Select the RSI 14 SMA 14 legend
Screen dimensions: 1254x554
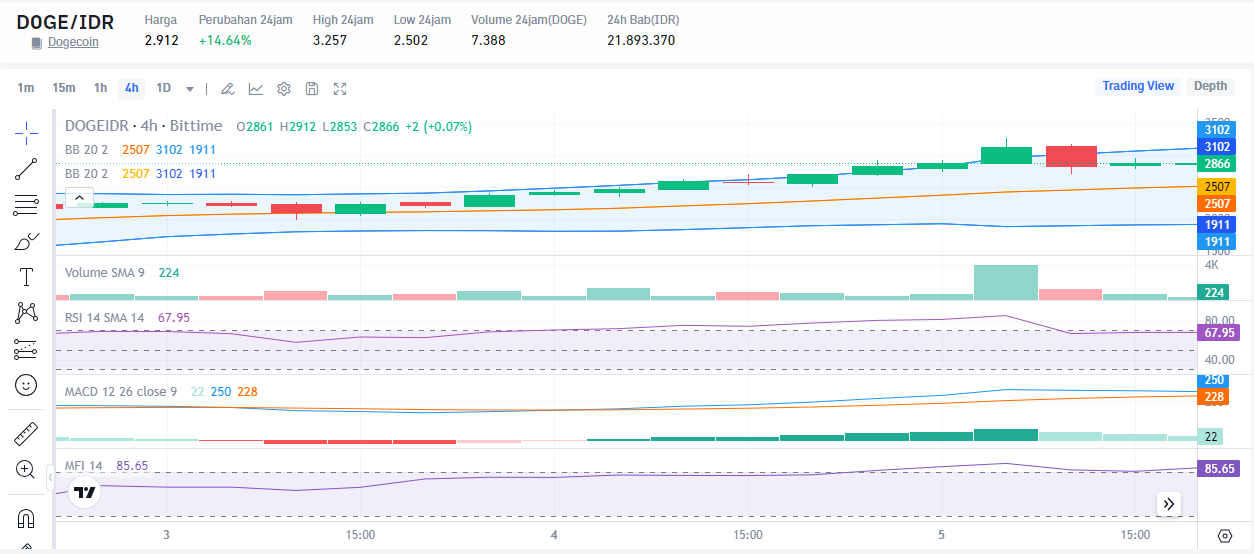[105, 317]
